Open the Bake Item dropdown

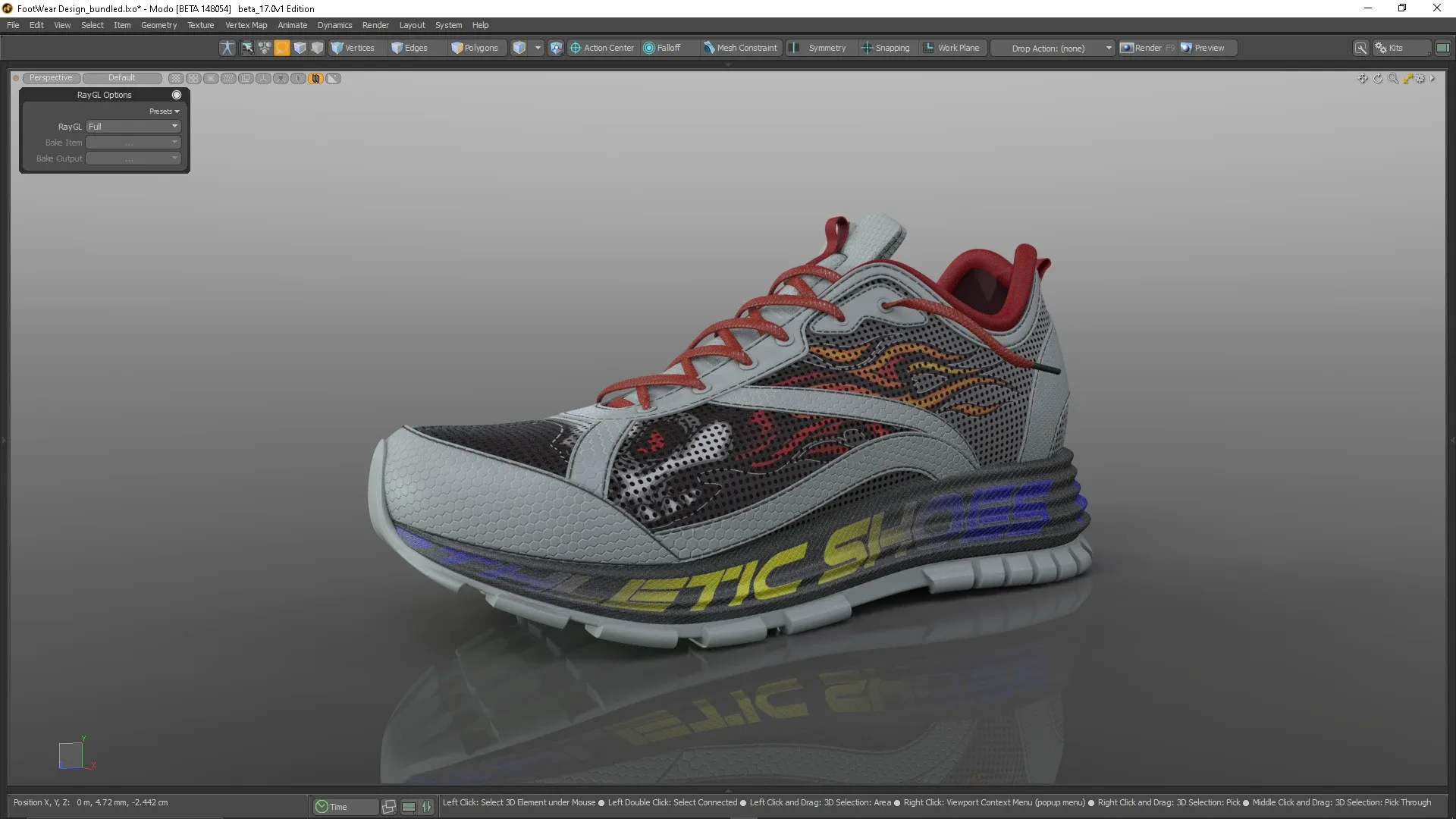click(x=133, y=143)
